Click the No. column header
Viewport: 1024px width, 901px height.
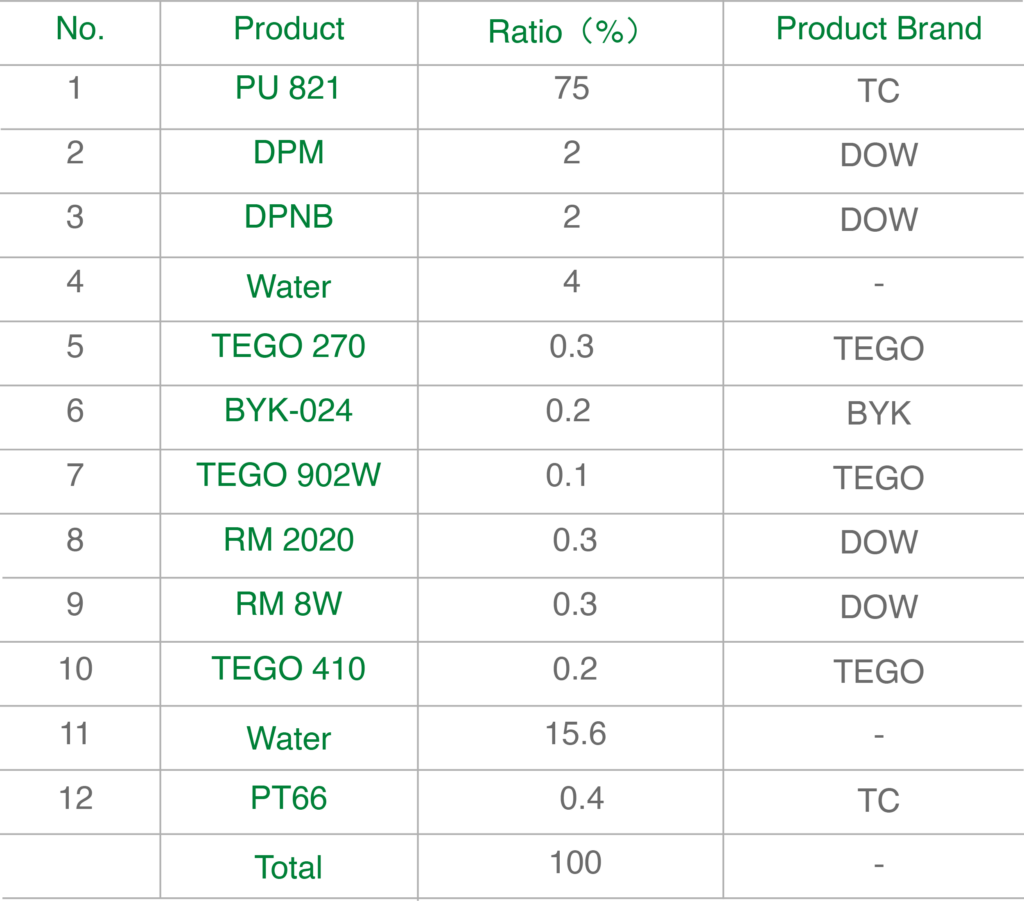point(80,29)
